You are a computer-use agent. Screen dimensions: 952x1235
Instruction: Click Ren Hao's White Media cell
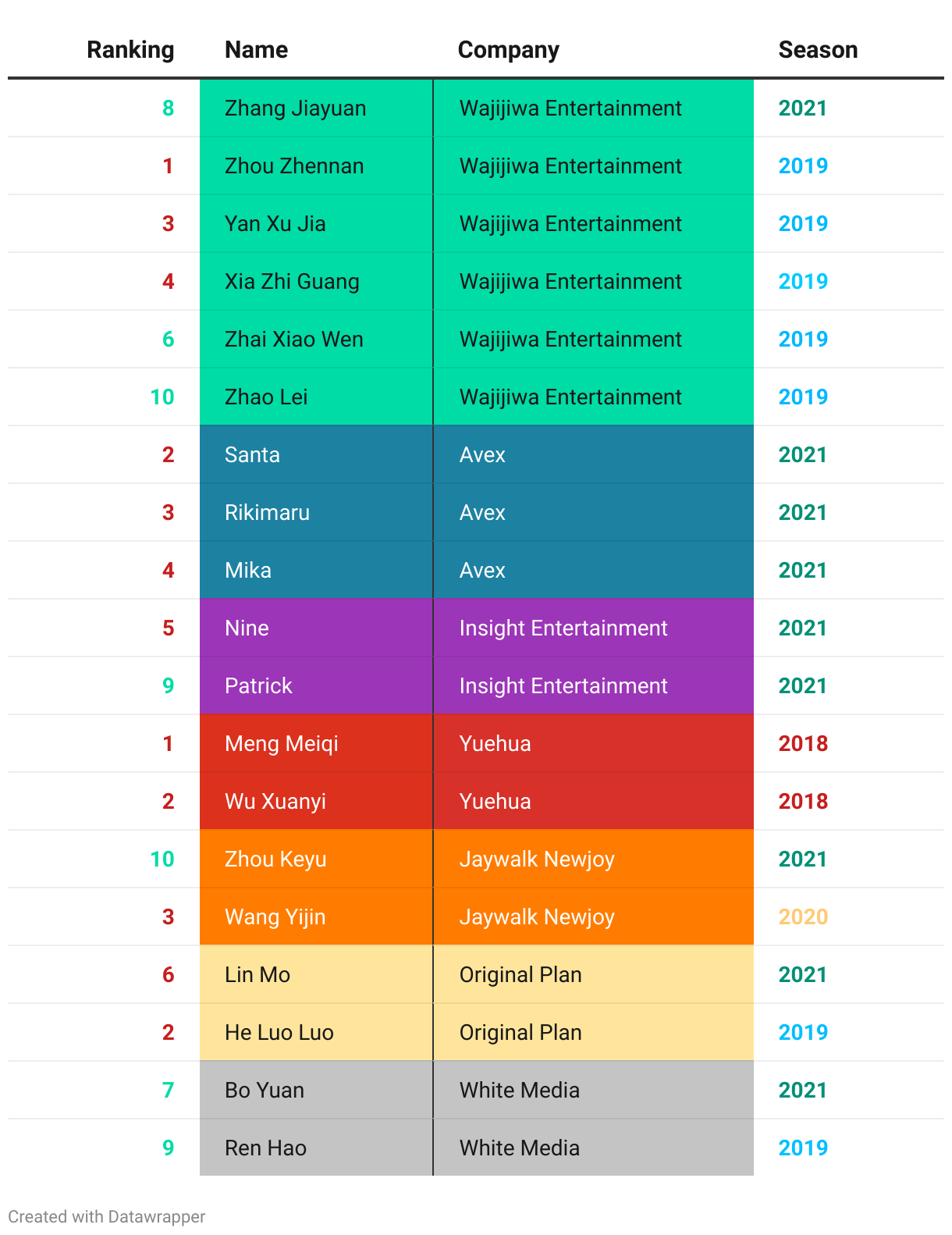click(x=519, y=1148)
